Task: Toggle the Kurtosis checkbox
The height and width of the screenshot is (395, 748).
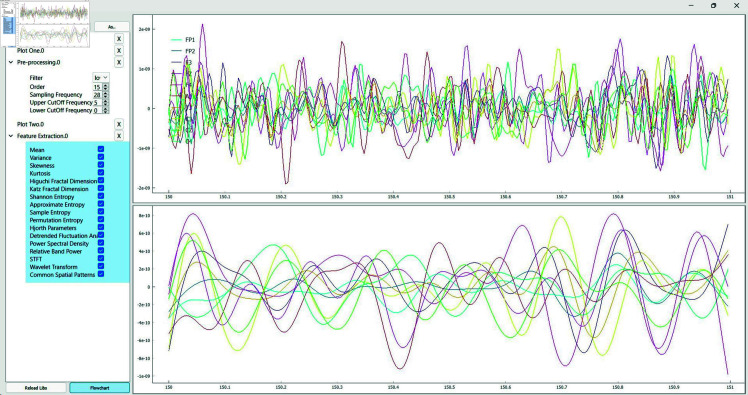Action: point(101,173)
